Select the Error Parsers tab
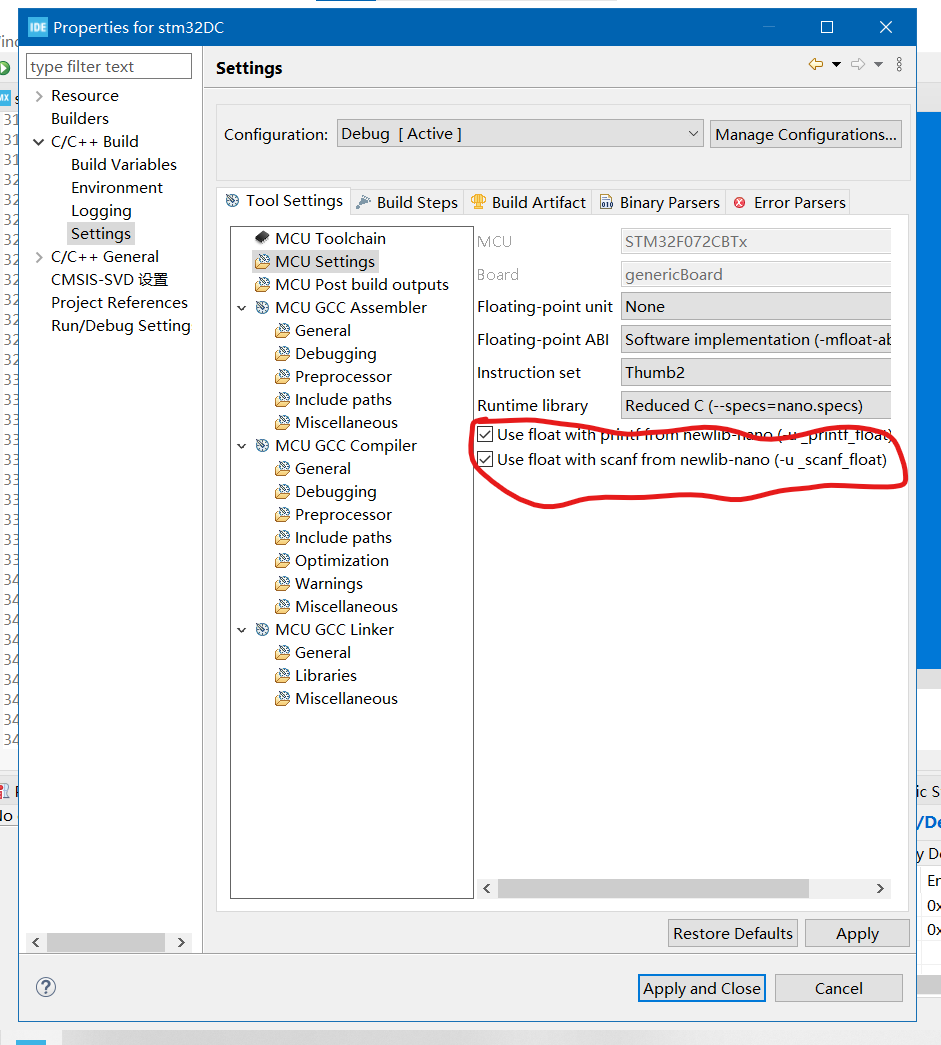The width and height of the screenshot is (941, 1045). click(x=789, y=203)
